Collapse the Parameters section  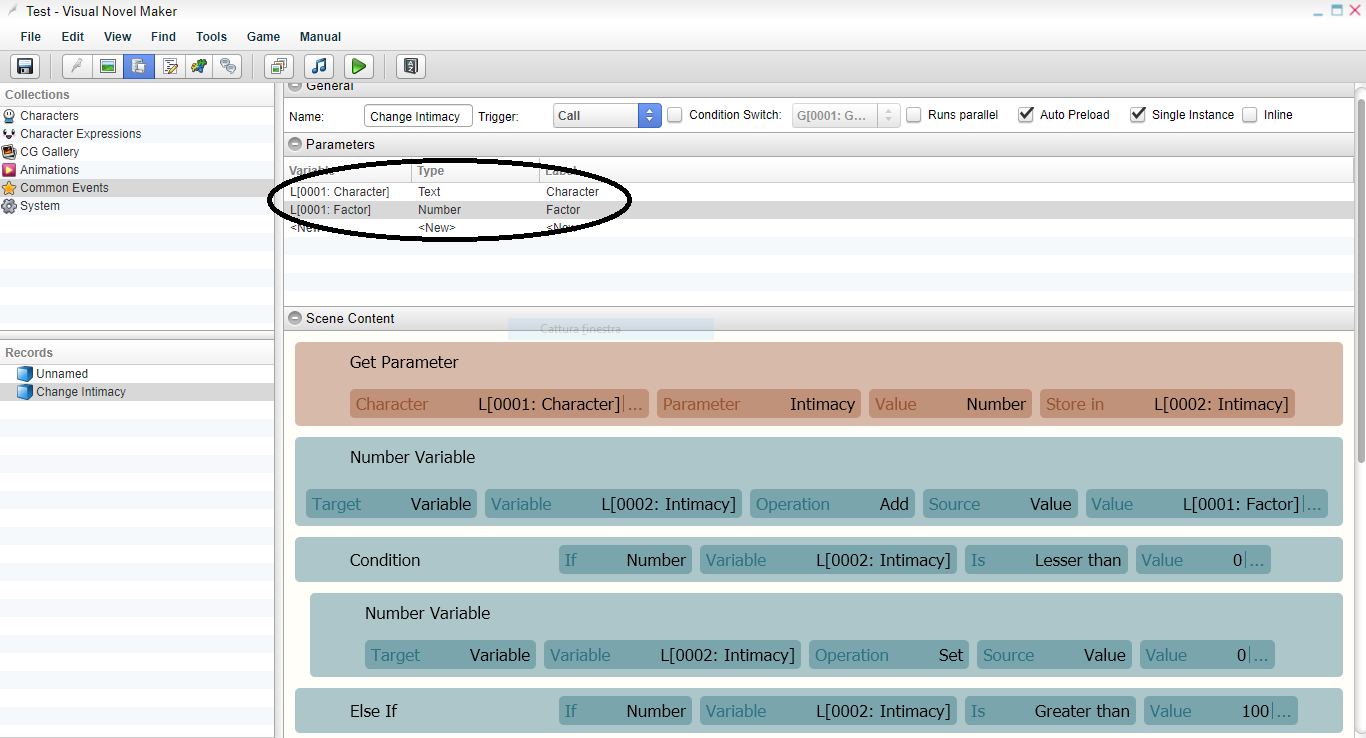pos(295,145)
